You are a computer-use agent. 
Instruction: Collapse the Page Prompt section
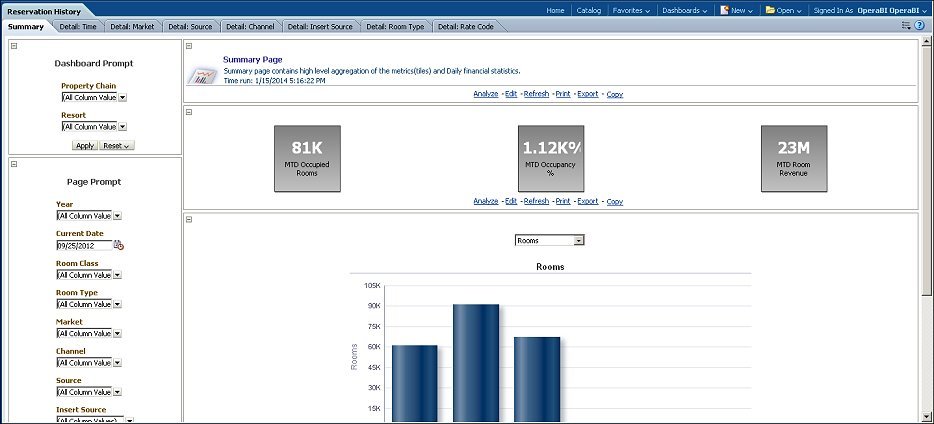tap(14, 164)
